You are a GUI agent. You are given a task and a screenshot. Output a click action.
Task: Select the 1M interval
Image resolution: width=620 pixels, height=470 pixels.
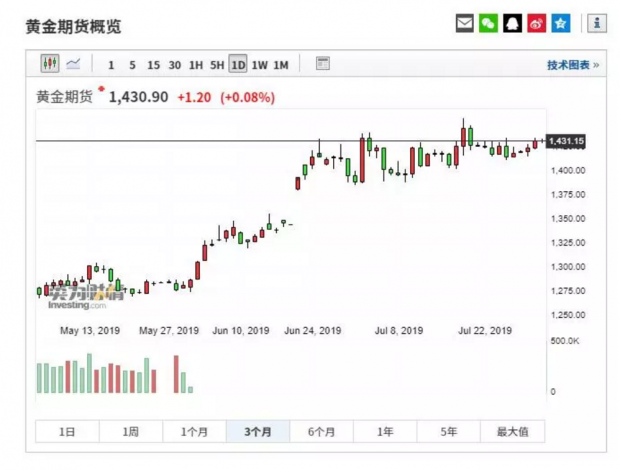pyautogui.click(x=281, y=65)
